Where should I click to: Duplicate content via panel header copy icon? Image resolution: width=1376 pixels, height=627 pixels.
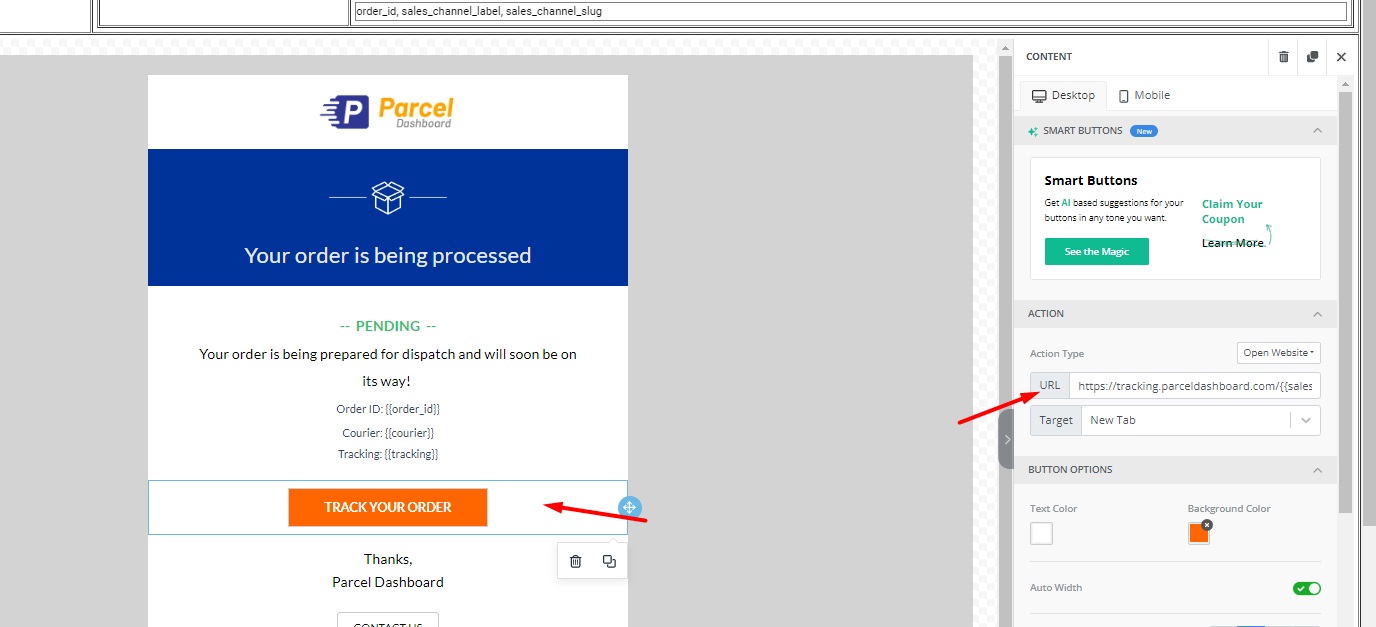pyautogui.click(x=1312, y=57)
